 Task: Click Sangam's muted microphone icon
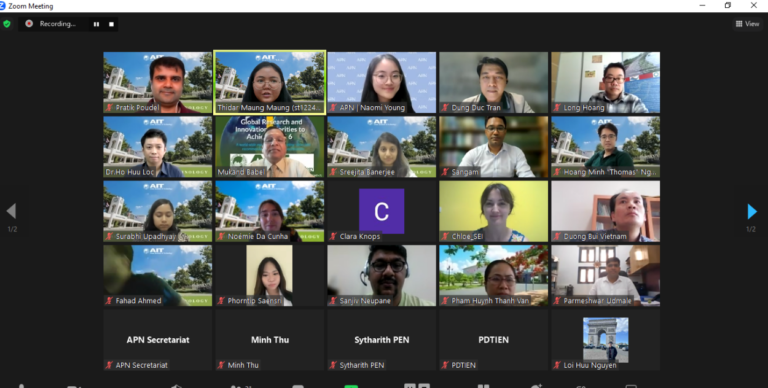click(445, 172)
